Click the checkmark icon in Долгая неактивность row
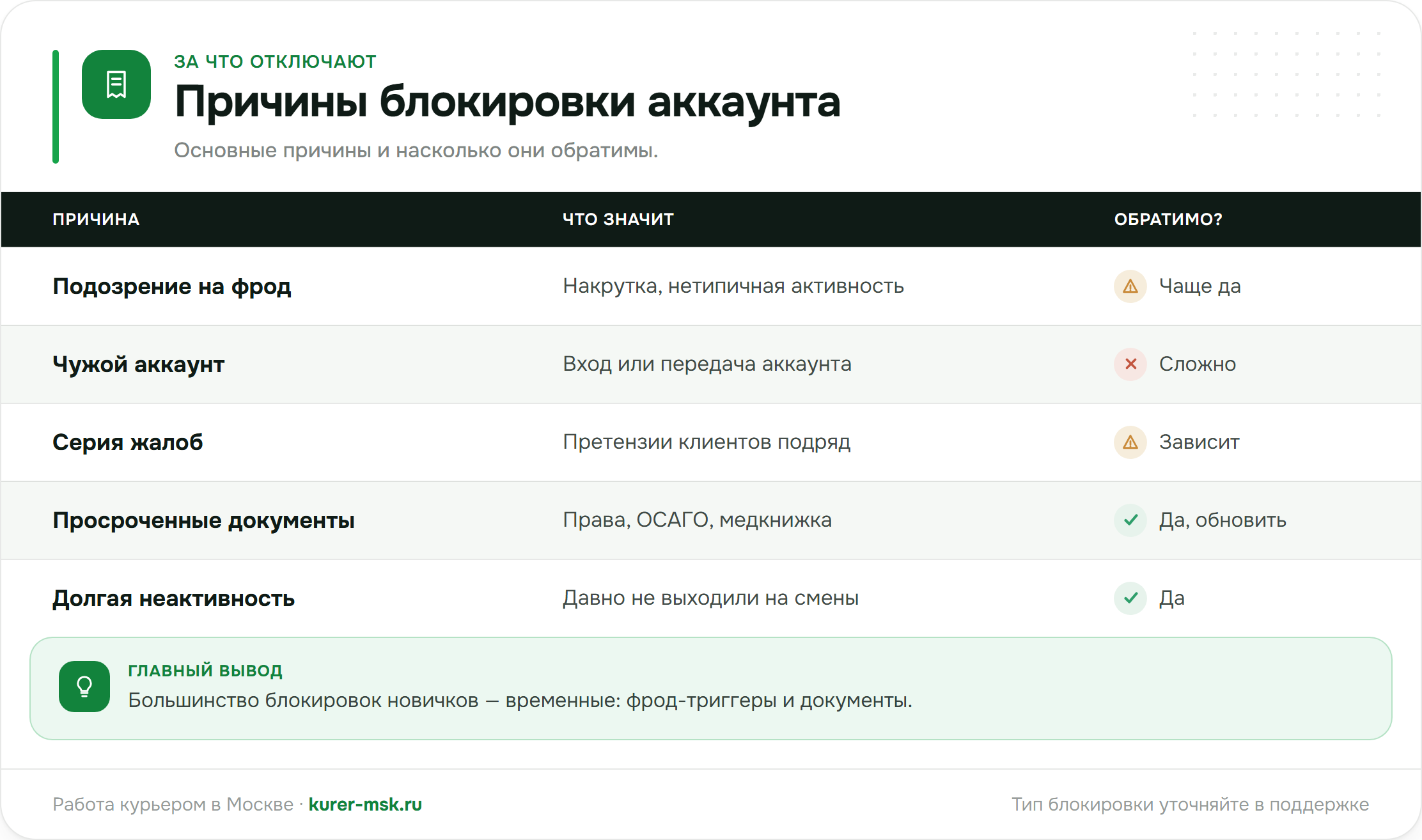1422x840 pixels. point(1130,598)
